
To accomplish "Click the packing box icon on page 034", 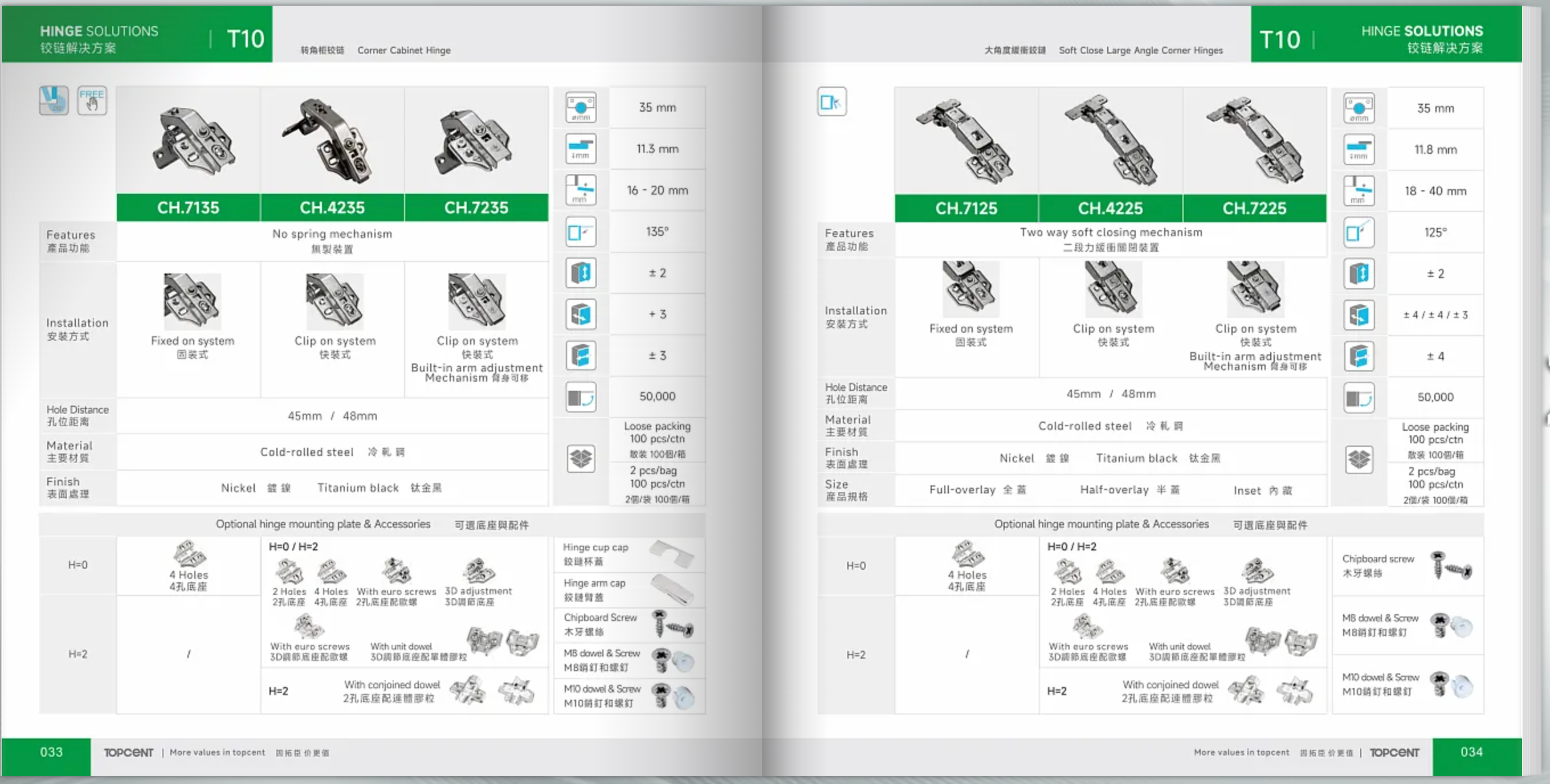I will [1359, 460].
